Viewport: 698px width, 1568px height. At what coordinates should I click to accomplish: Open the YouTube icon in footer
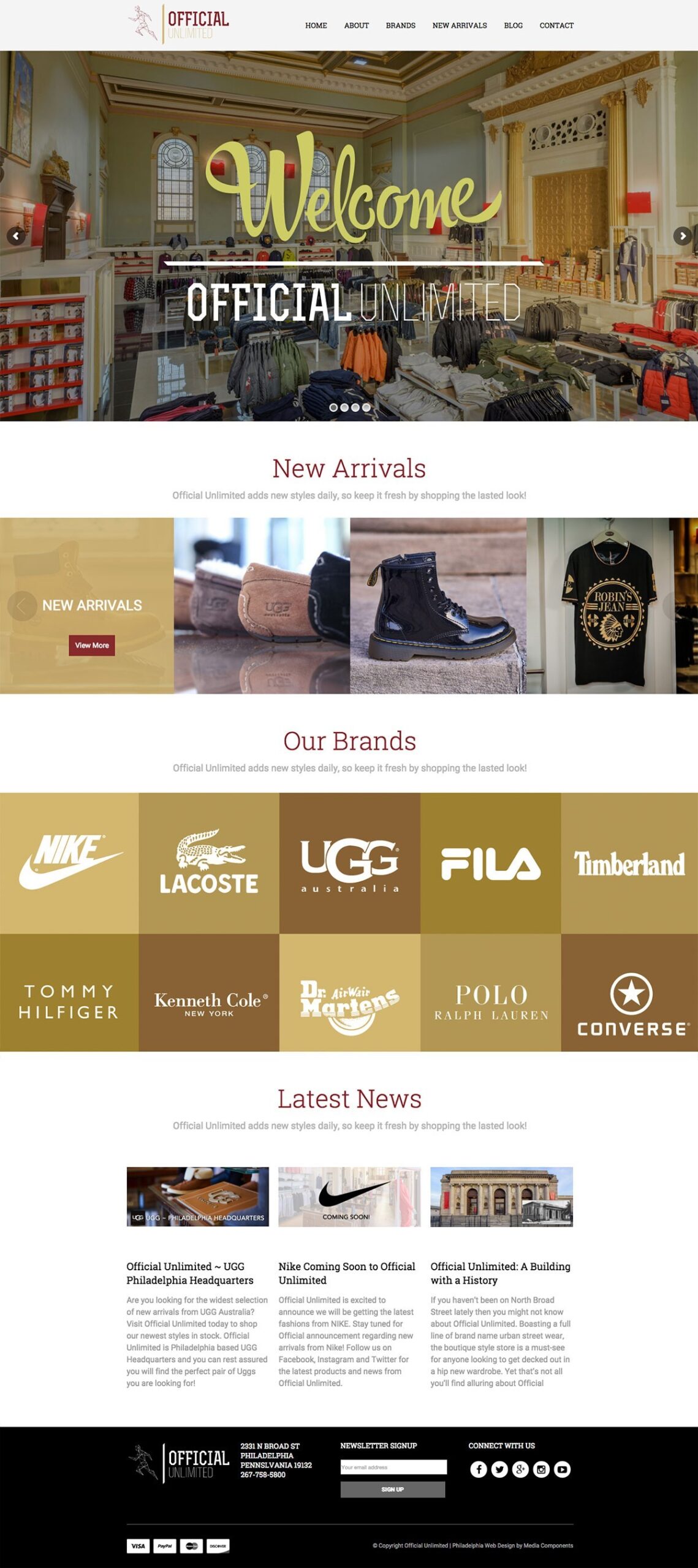[x=563, y=1469]
